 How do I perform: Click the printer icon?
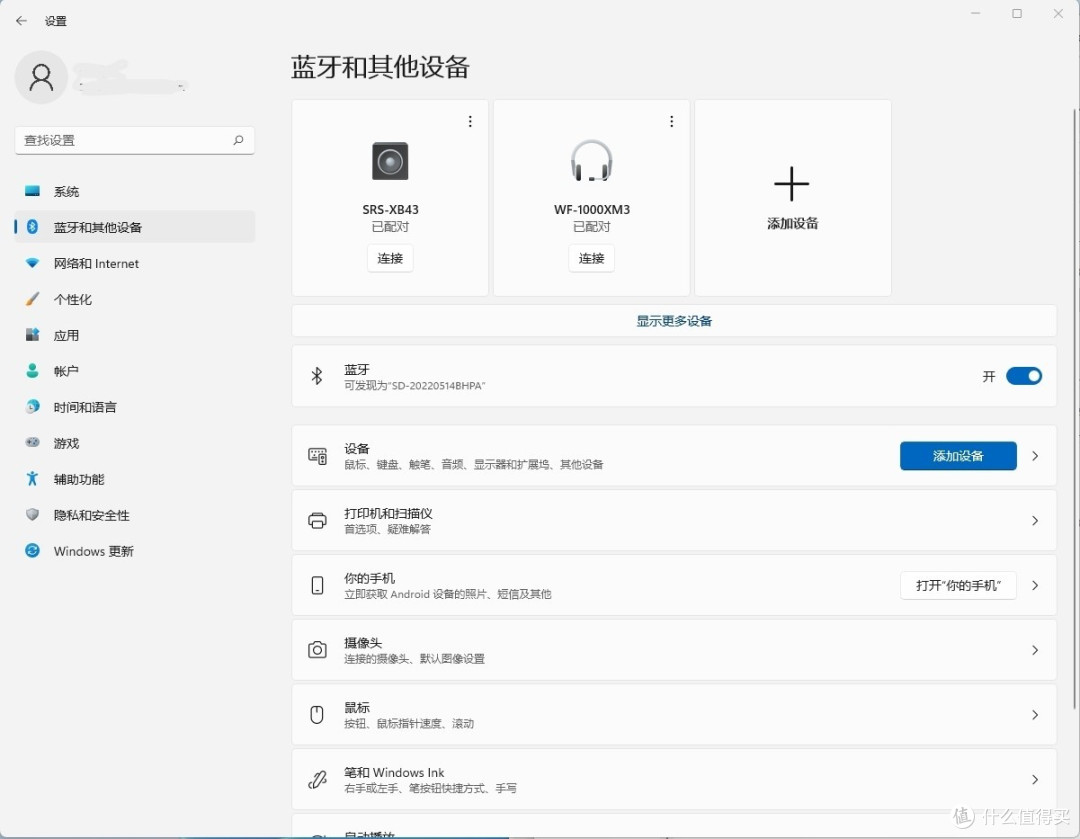(317, 521)
